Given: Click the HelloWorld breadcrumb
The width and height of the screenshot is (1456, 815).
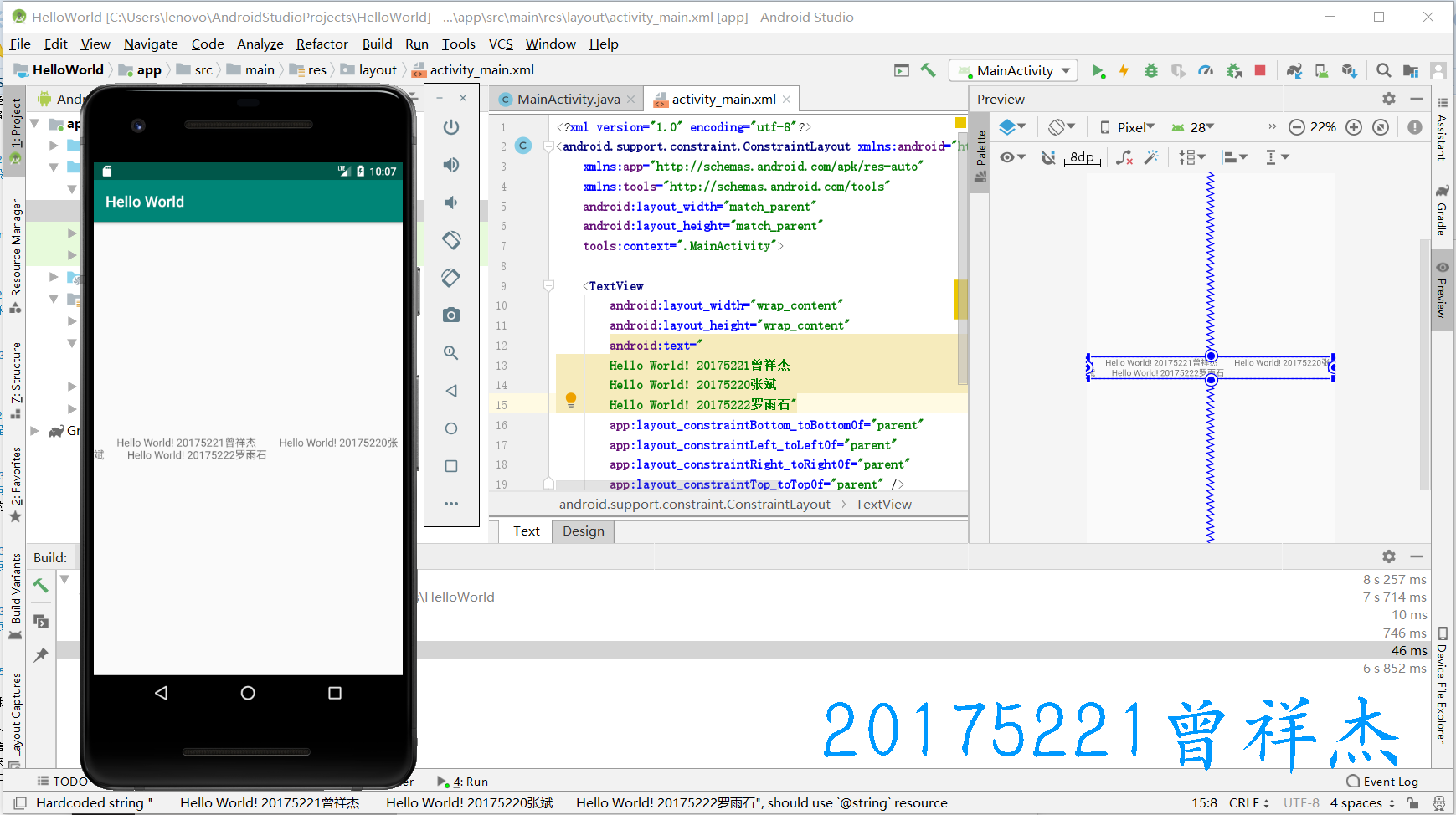Looking at the screenshot, I should [x=59, y=70].
